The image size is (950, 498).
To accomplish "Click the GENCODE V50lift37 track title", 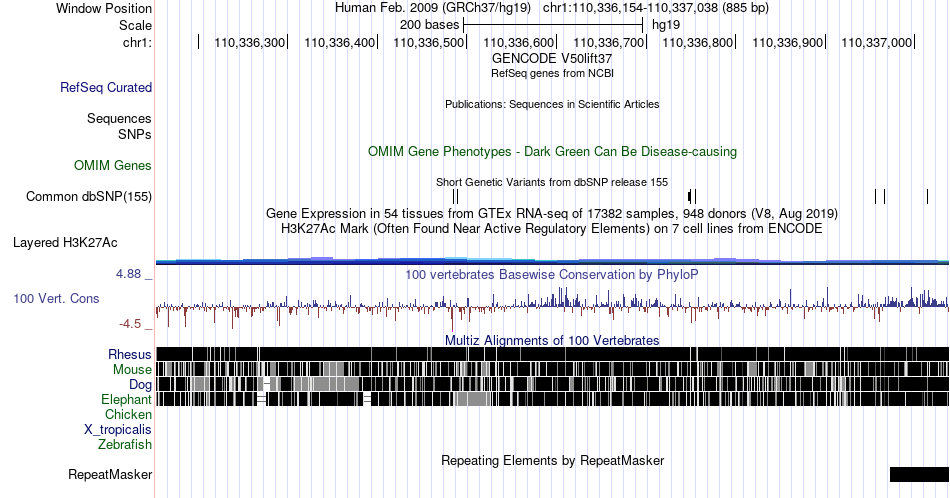I will pyautogui.click(x=552, y=58).
